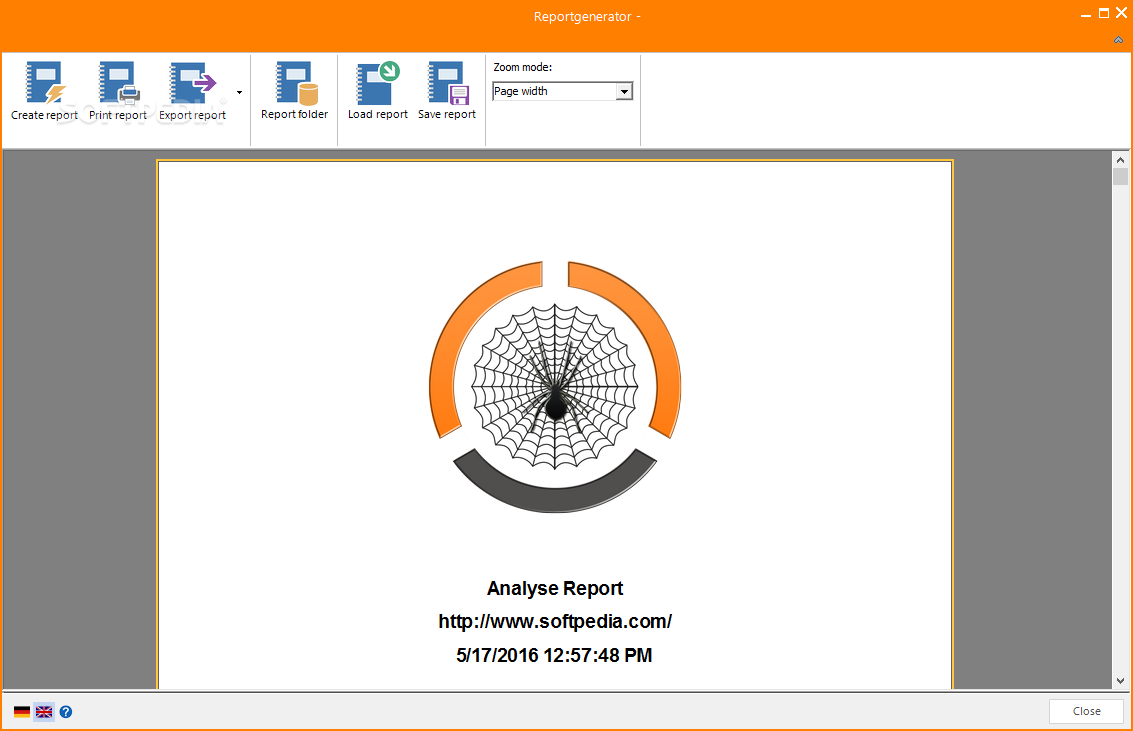Switch language to German flag
This screenshot has width=1133, height=731.
(x=22, y=711)
